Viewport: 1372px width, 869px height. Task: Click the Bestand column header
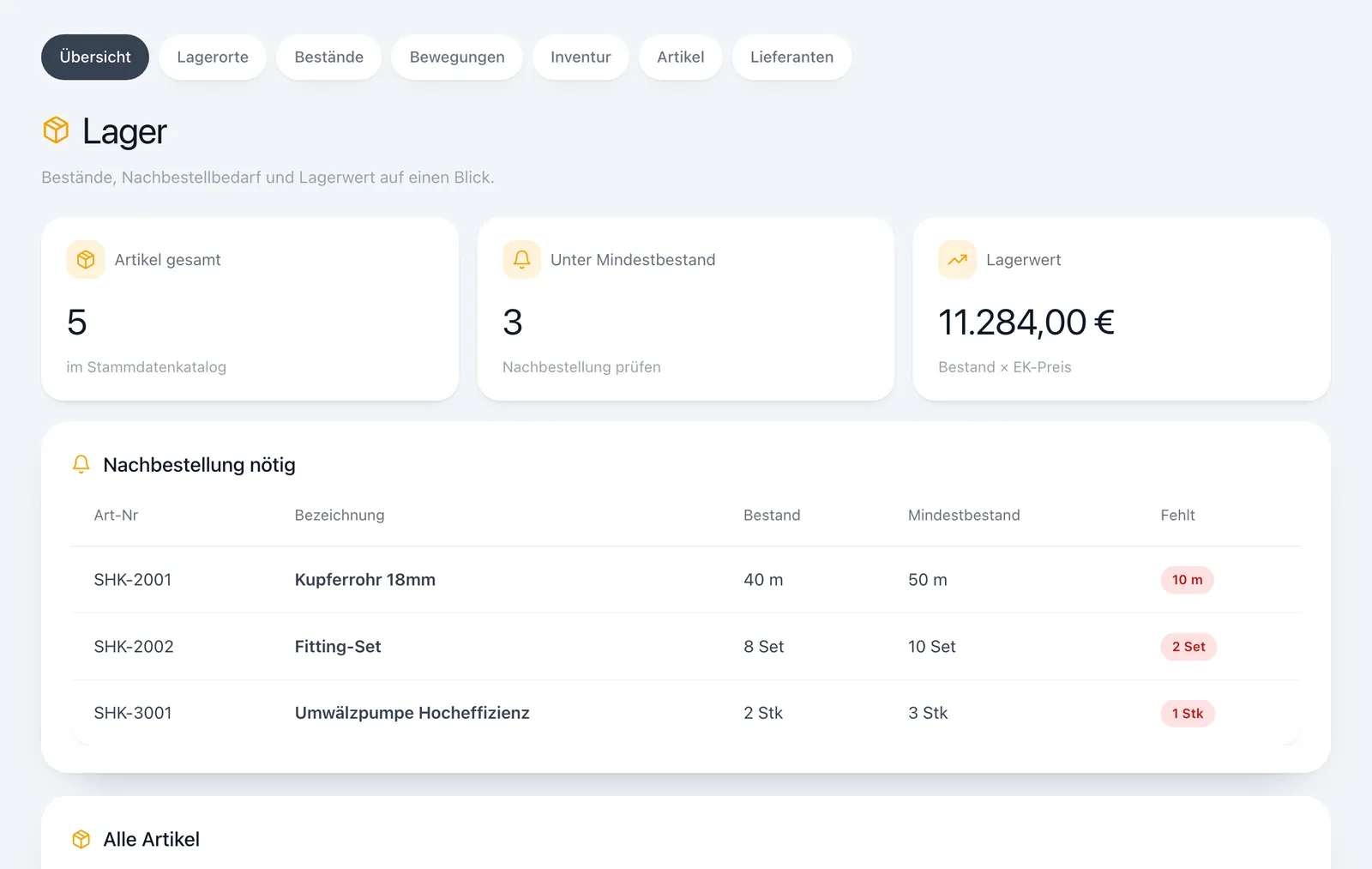click(x=772, y=516)
